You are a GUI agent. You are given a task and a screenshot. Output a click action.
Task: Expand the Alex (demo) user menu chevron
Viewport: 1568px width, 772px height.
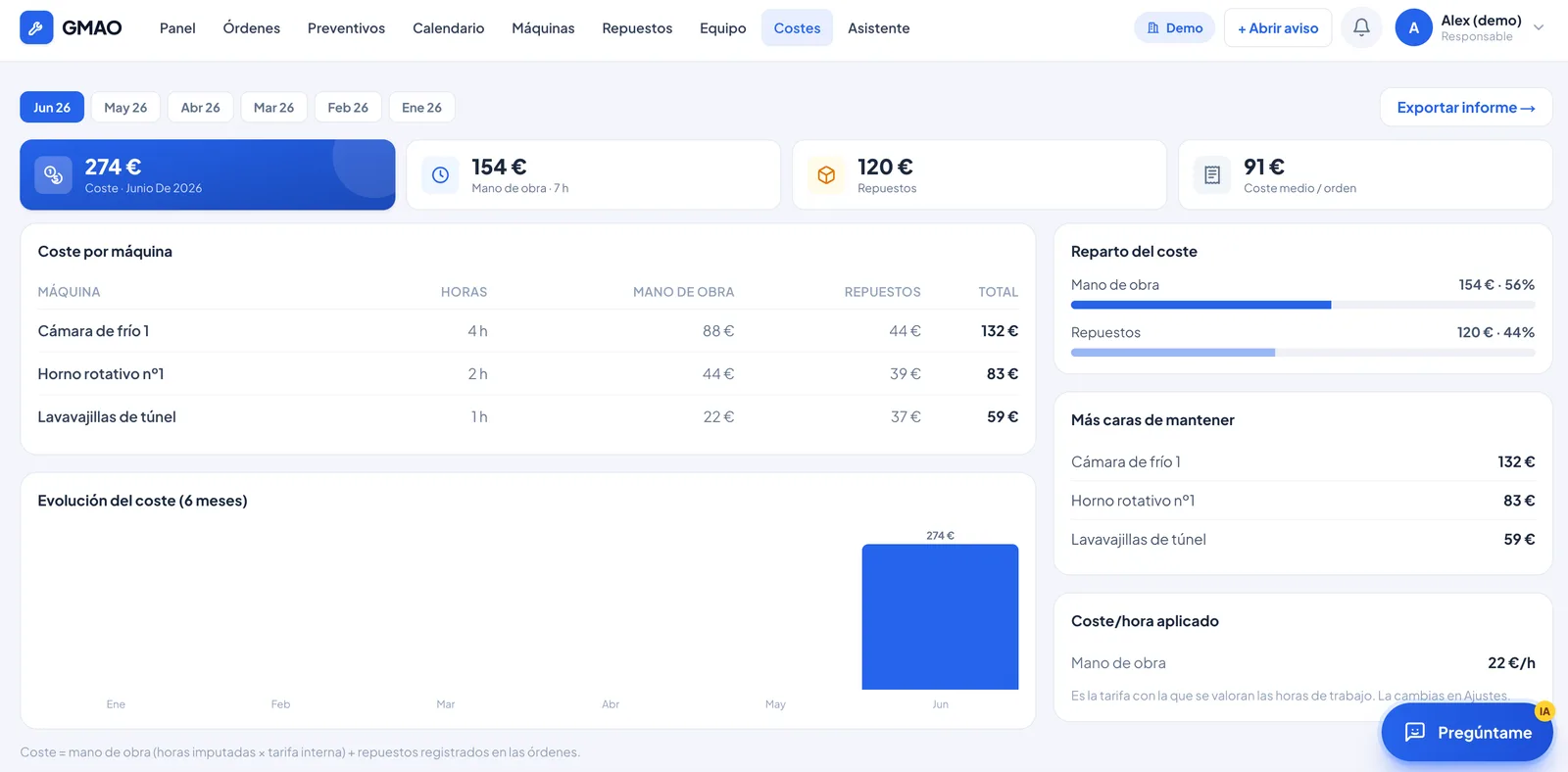(x=1539, y=27)
